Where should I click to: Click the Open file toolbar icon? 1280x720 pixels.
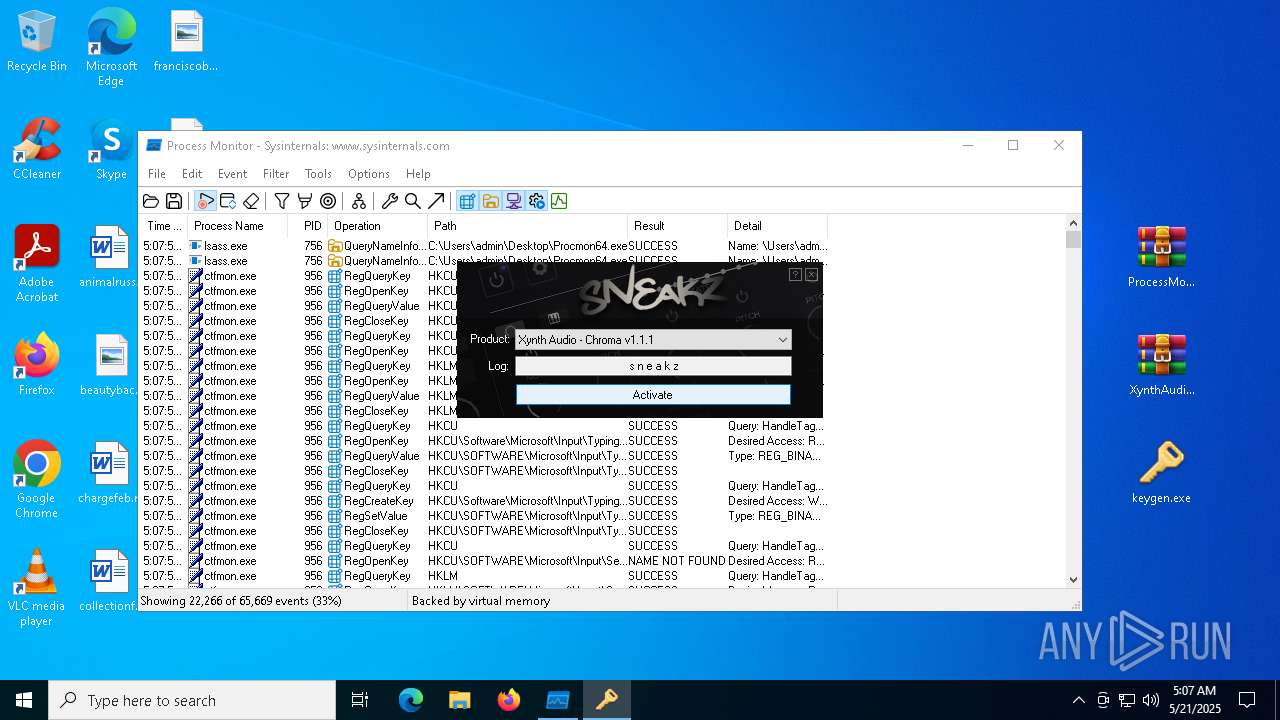tap(151, 201)
